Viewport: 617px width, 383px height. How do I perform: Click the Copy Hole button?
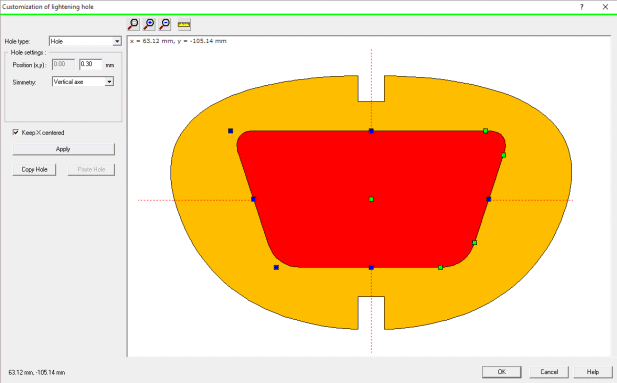(x=34, y=170)
